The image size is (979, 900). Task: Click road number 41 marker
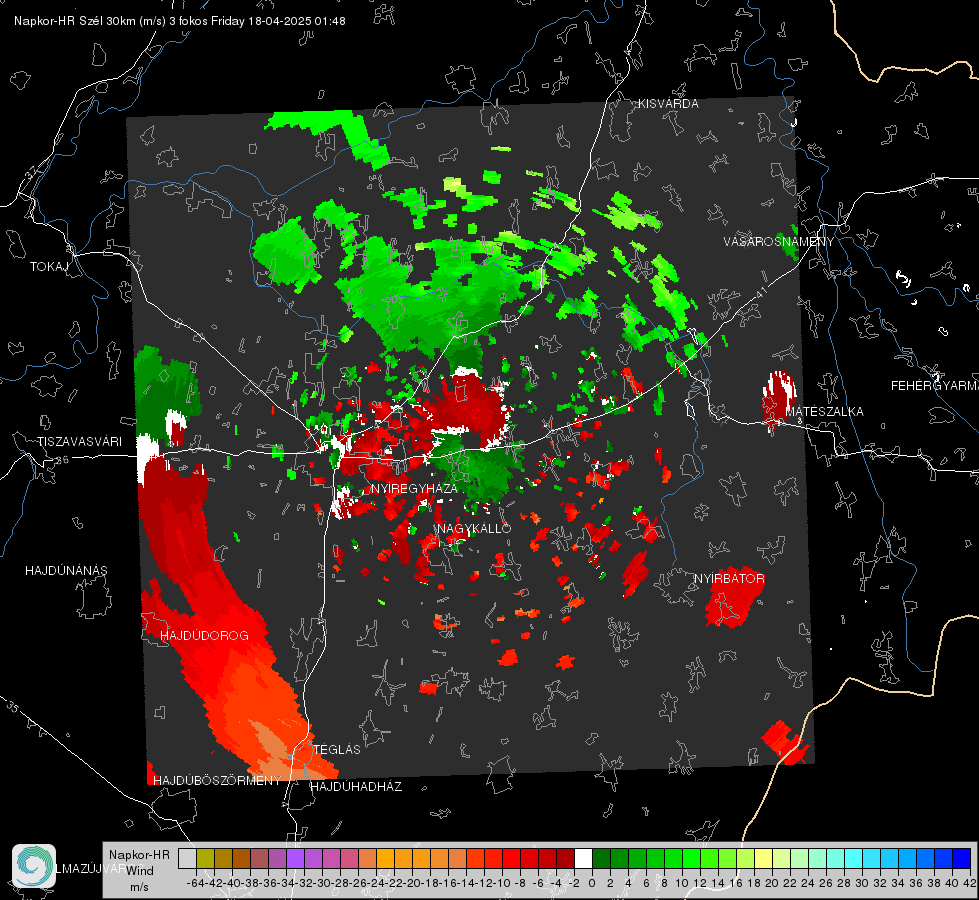click(760, 292)
